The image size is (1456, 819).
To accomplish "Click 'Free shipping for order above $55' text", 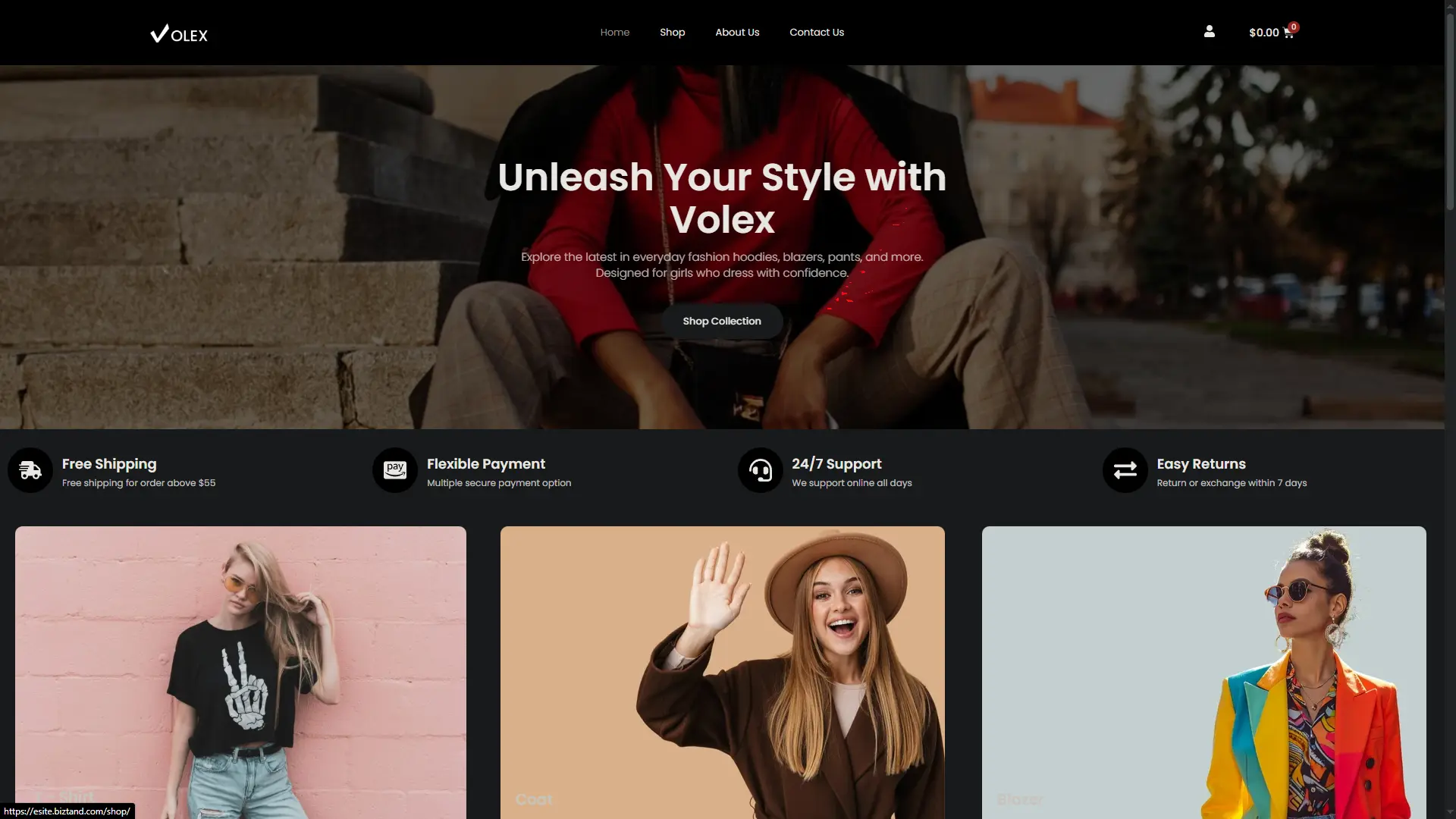I will (x=139, y=483).
